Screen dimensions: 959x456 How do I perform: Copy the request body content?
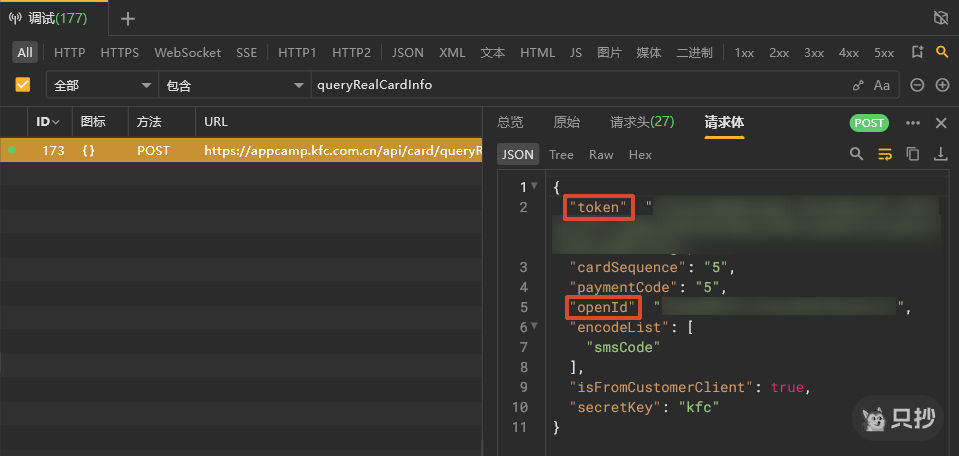(x=913, y=154)
